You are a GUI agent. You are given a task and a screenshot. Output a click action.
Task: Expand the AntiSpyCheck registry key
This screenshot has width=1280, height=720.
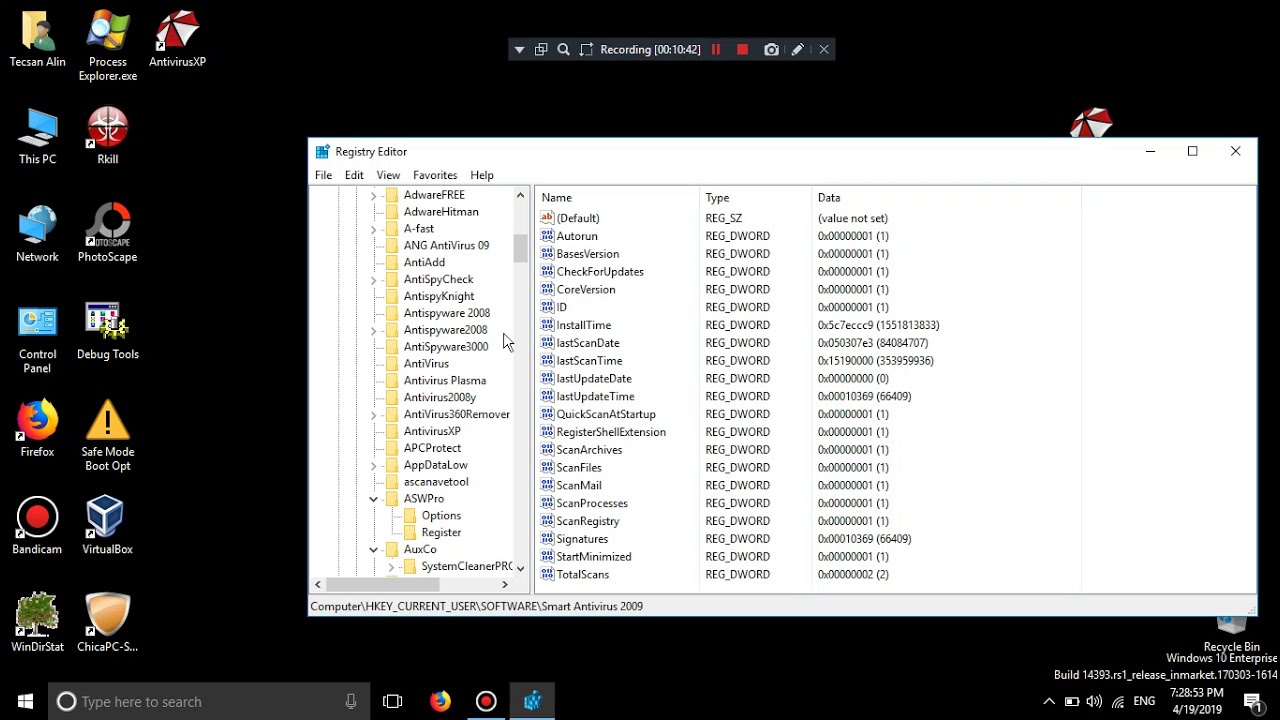tap(374, 279)
